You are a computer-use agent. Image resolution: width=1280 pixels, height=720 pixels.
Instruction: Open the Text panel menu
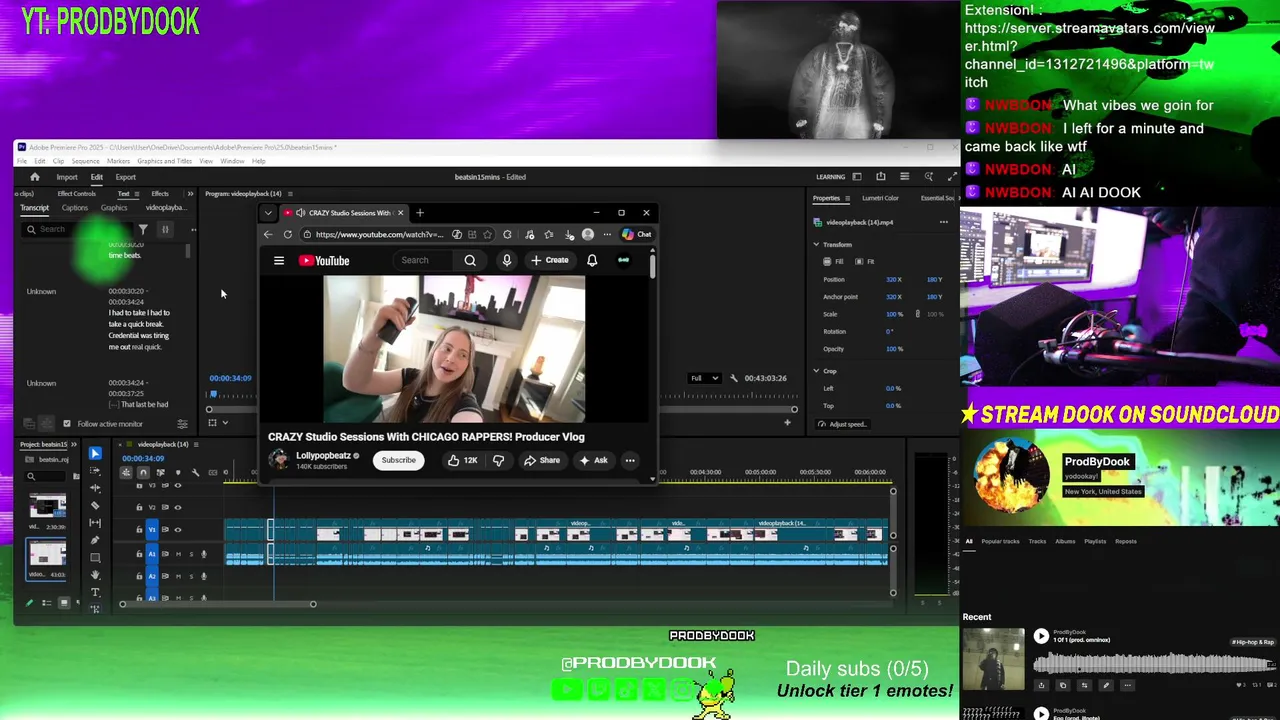(x=136, y=194)
